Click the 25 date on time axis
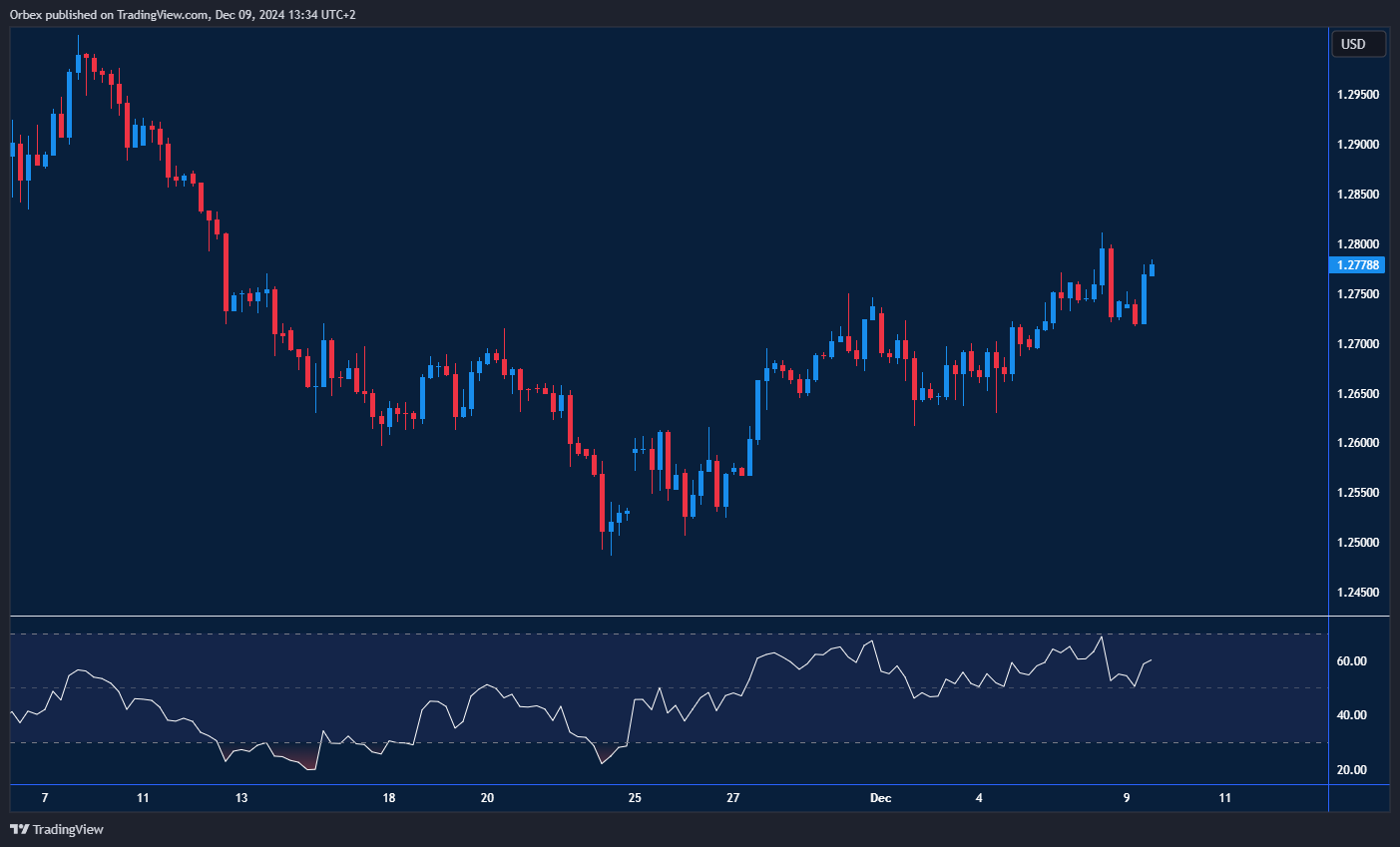This screenshot has height=847, width=1400. [x=635, y=798]
